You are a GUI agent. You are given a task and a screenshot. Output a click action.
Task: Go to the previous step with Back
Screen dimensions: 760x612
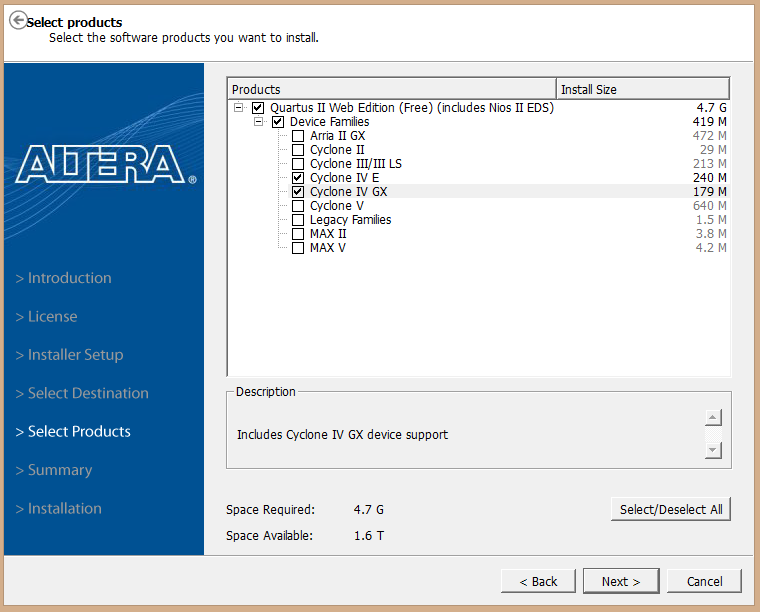tap(538, 581)
